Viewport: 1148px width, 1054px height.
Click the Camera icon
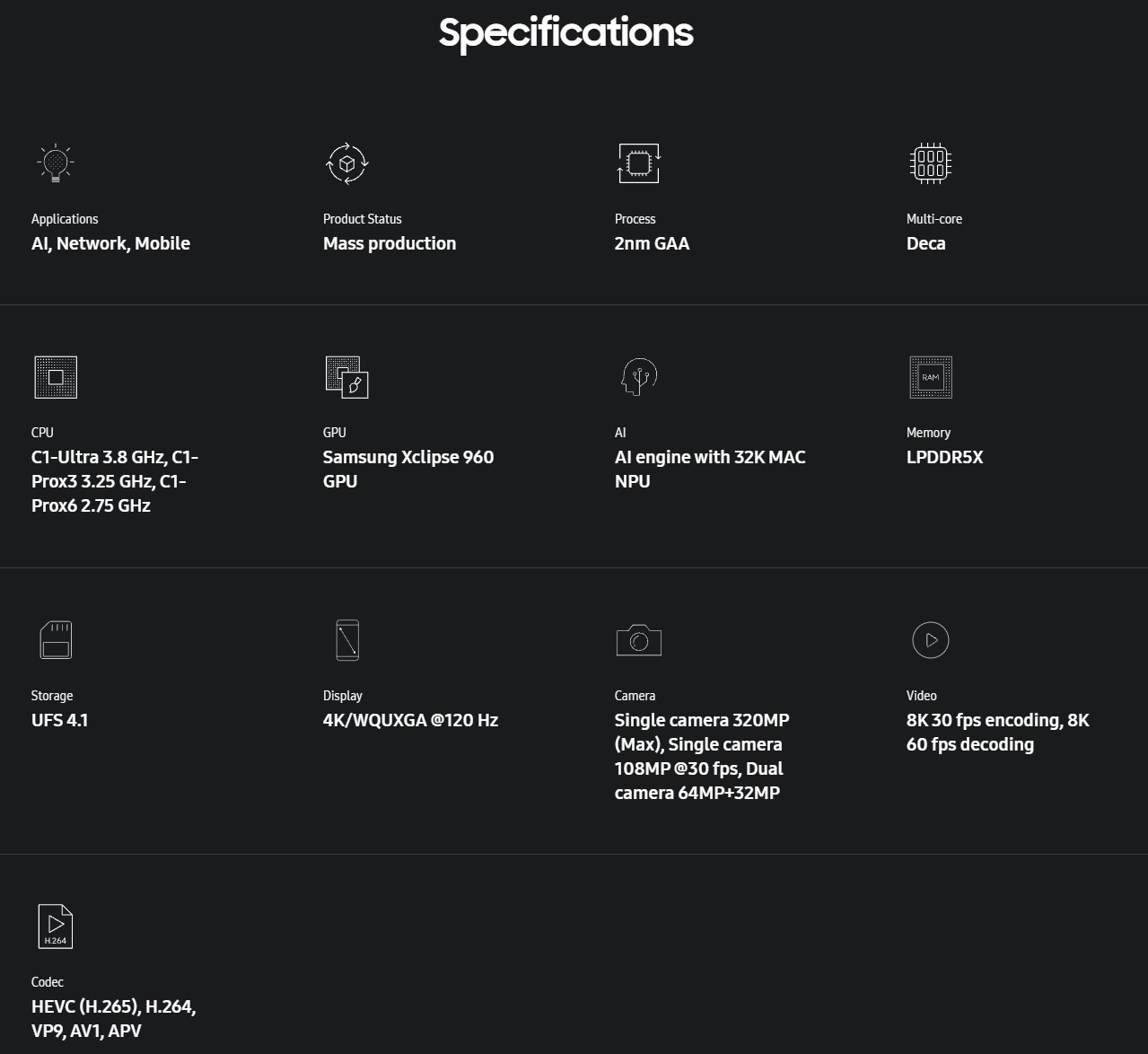[638, 640]
